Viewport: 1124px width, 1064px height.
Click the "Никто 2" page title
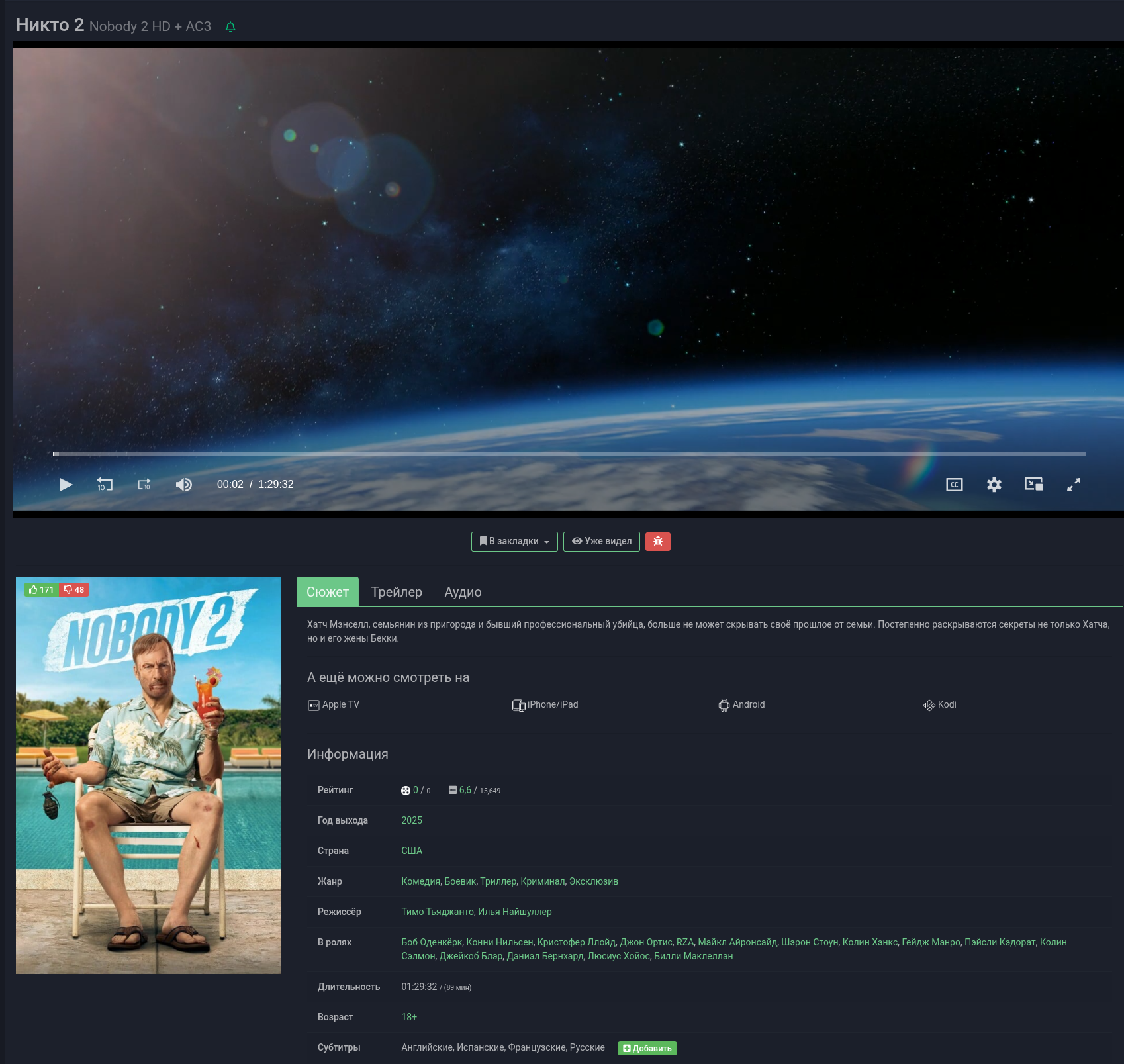[50, 25]
